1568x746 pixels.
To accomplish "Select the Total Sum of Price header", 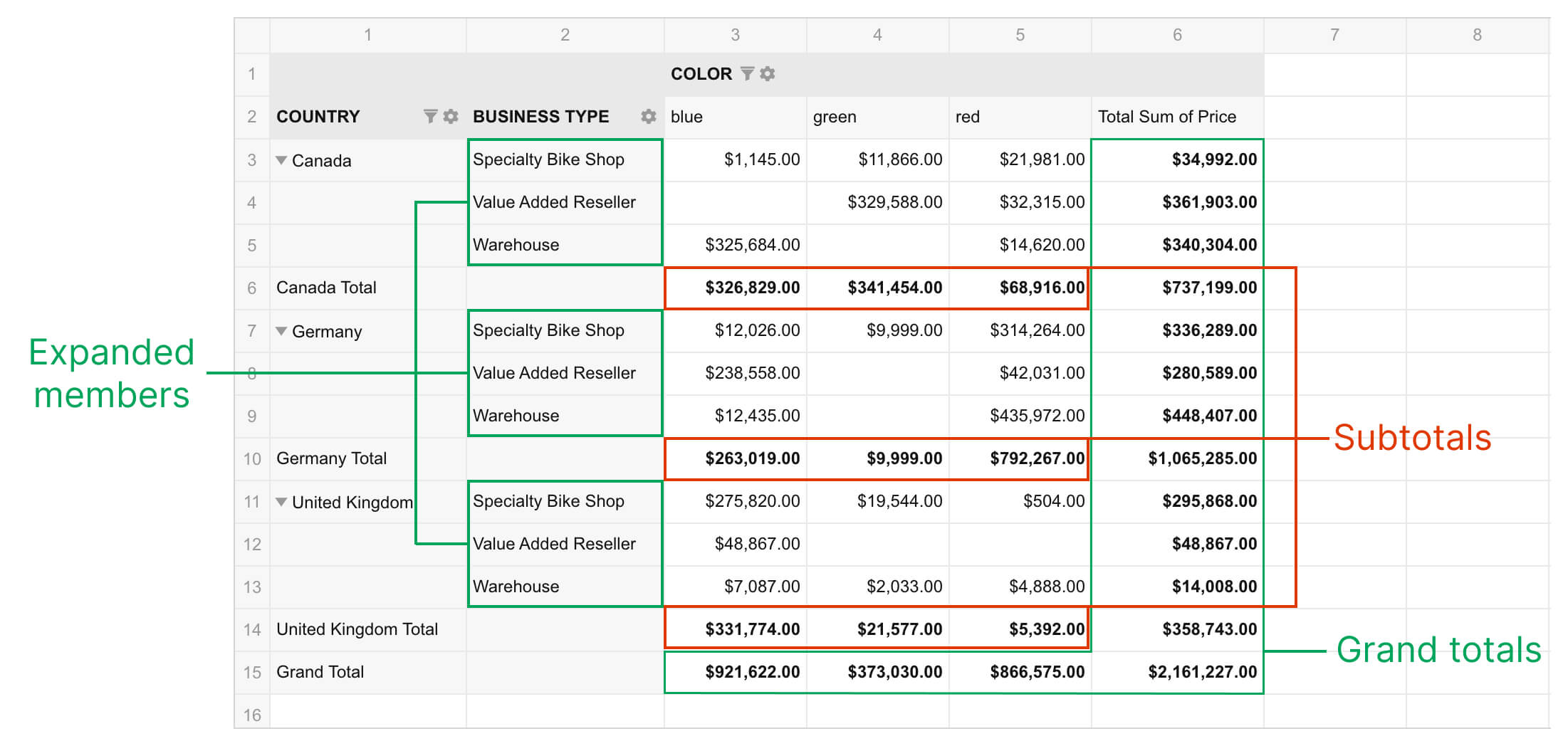I will pyautogui.click(x=1177, y=117).
